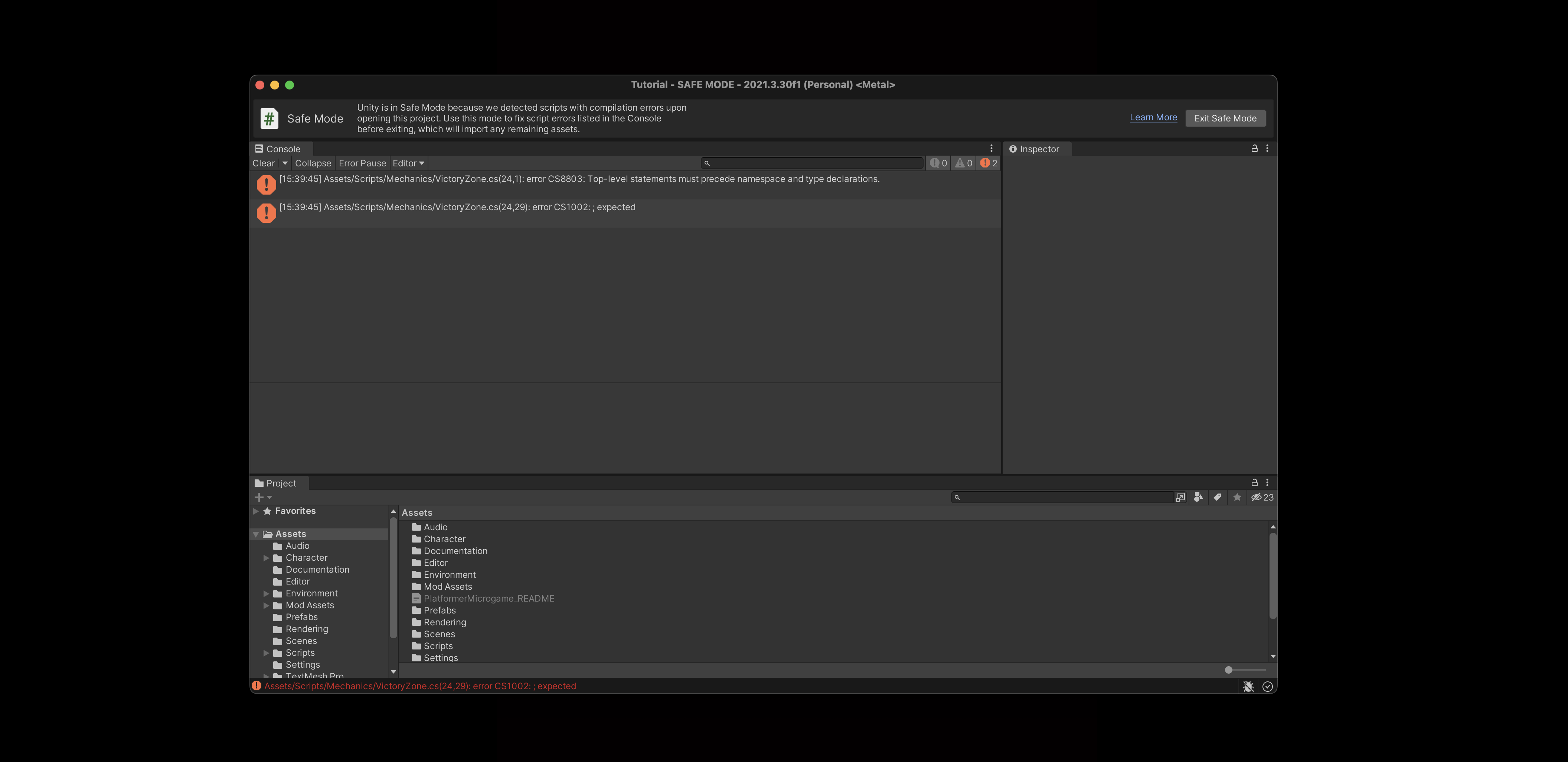Viewport: 1568px width, 762px height.
Task: Open the Editor dropdown in Console
Action: [x=408, y=163]
